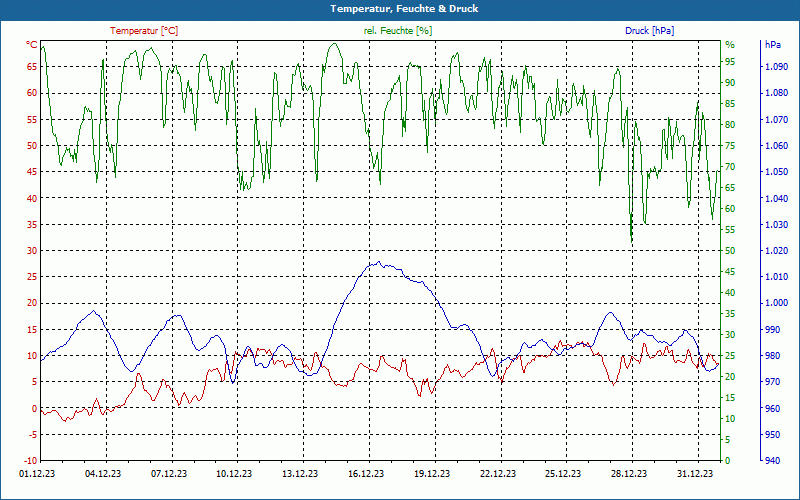The image size is (800, 500).
Task: Click the date label 16.12.23
Action: [366, 473]
